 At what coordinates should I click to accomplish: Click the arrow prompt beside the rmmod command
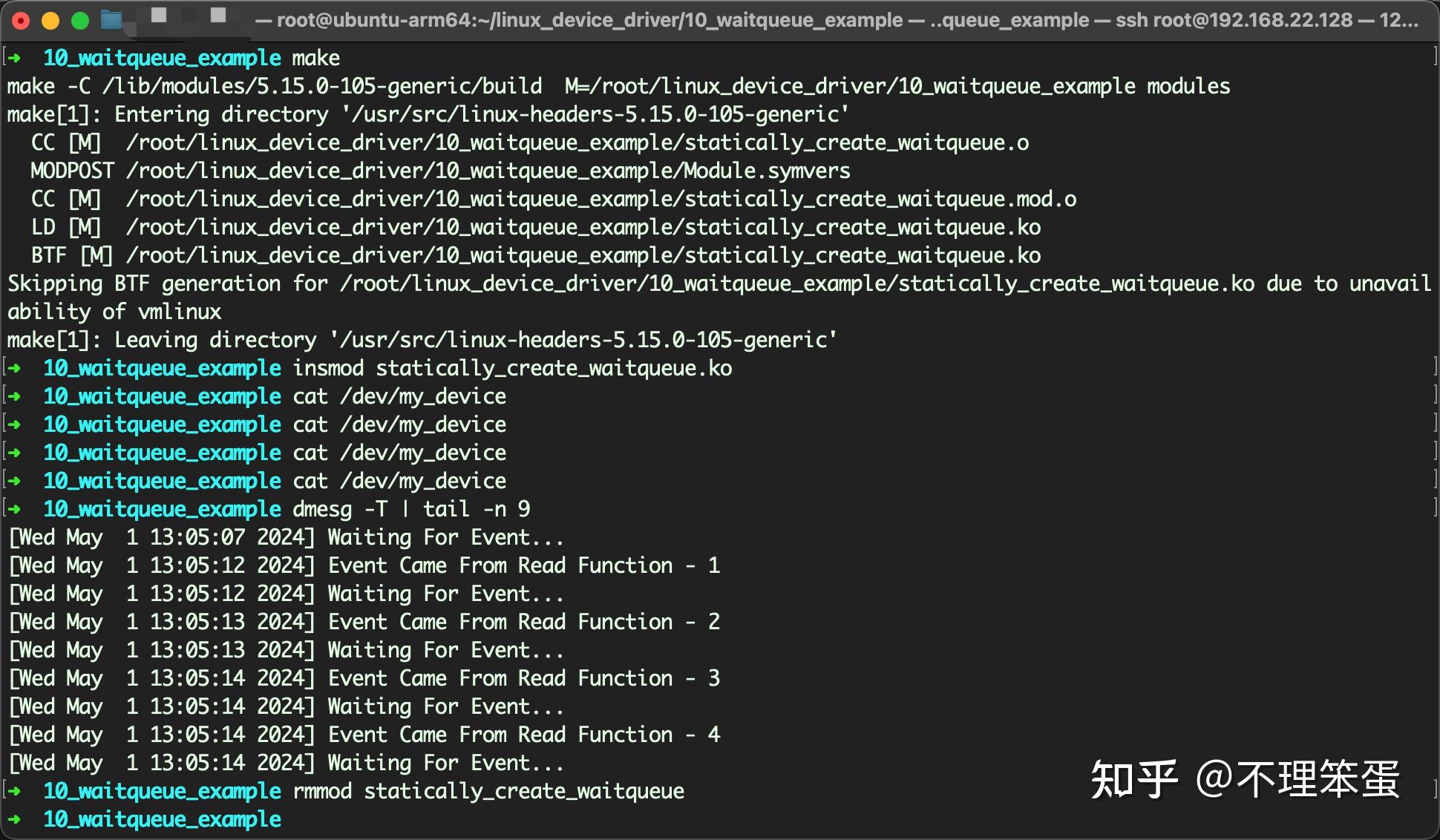point(15,791)
